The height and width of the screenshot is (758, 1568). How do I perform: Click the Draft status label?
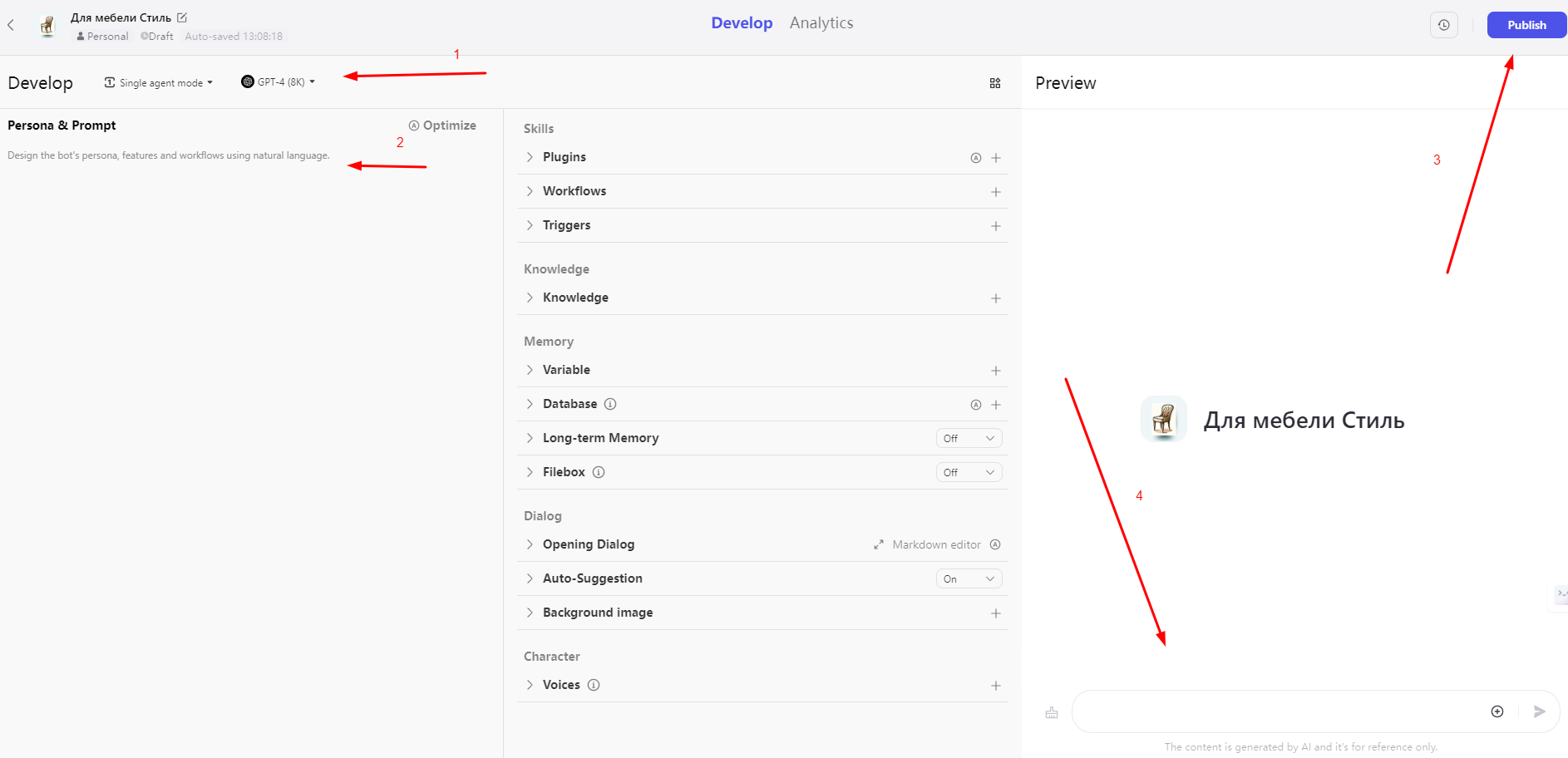[157, 37]
